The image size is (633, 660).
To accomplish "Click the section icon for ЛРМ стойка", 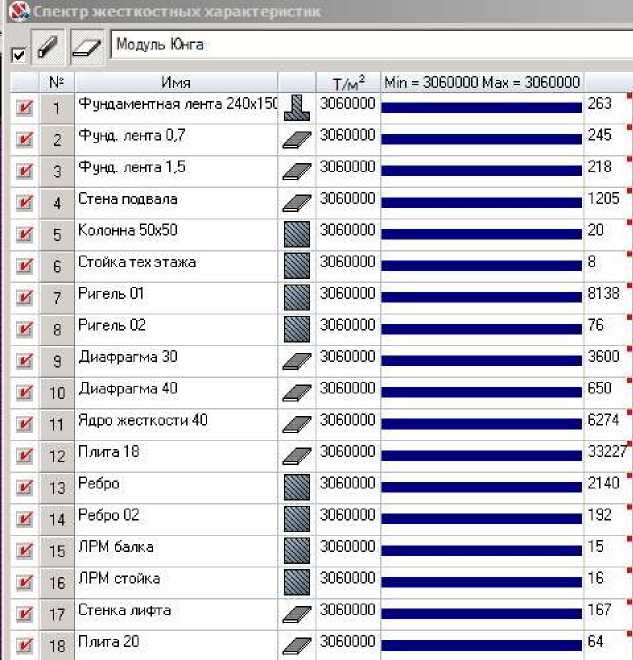I will [x=297, y=582].
